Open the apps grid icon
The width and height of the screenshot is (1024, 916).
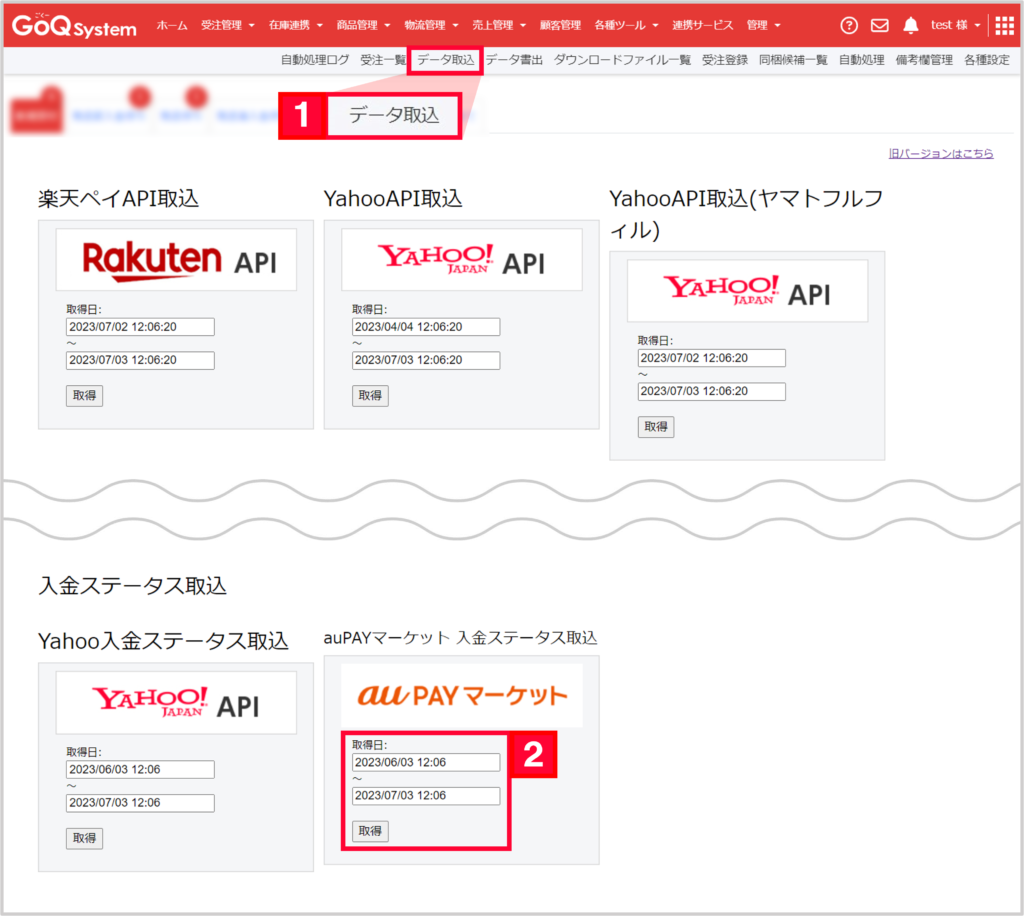tap(1003, 24)
